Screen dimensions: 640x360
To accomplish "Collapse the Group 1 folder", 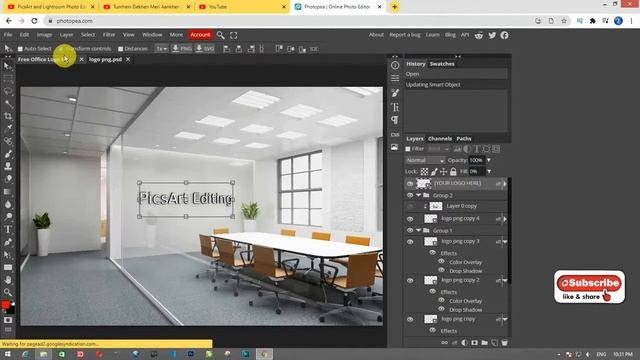I will point(418,231).
